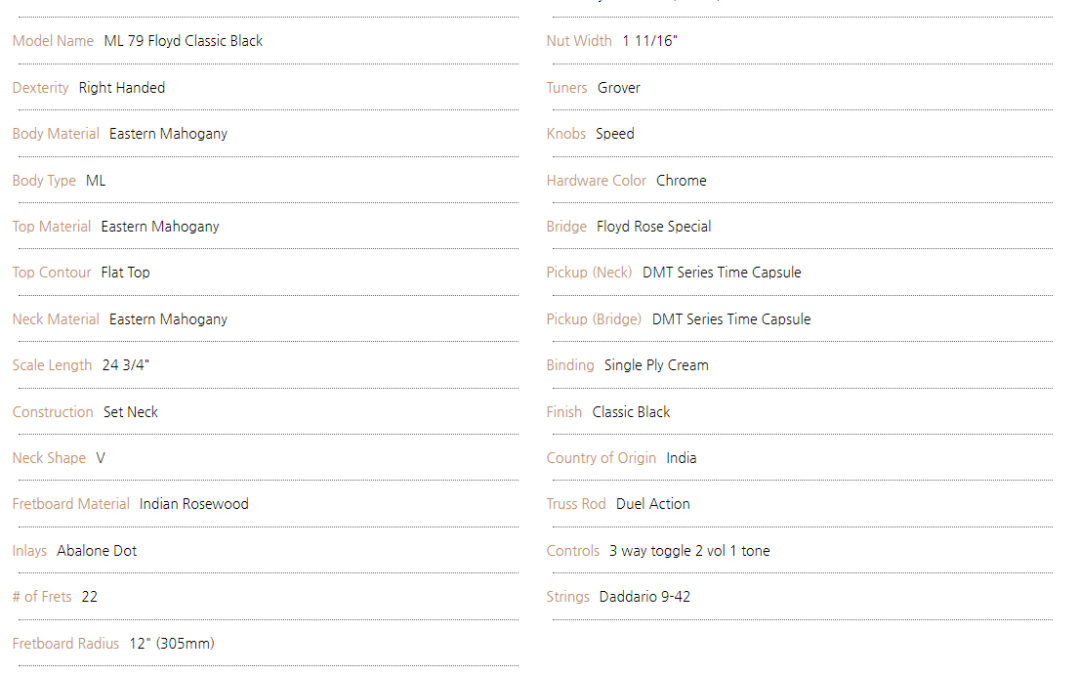Screen dimensions: 1080x675
Task: Click the Body Material label
Action: (x=56, y=134)
